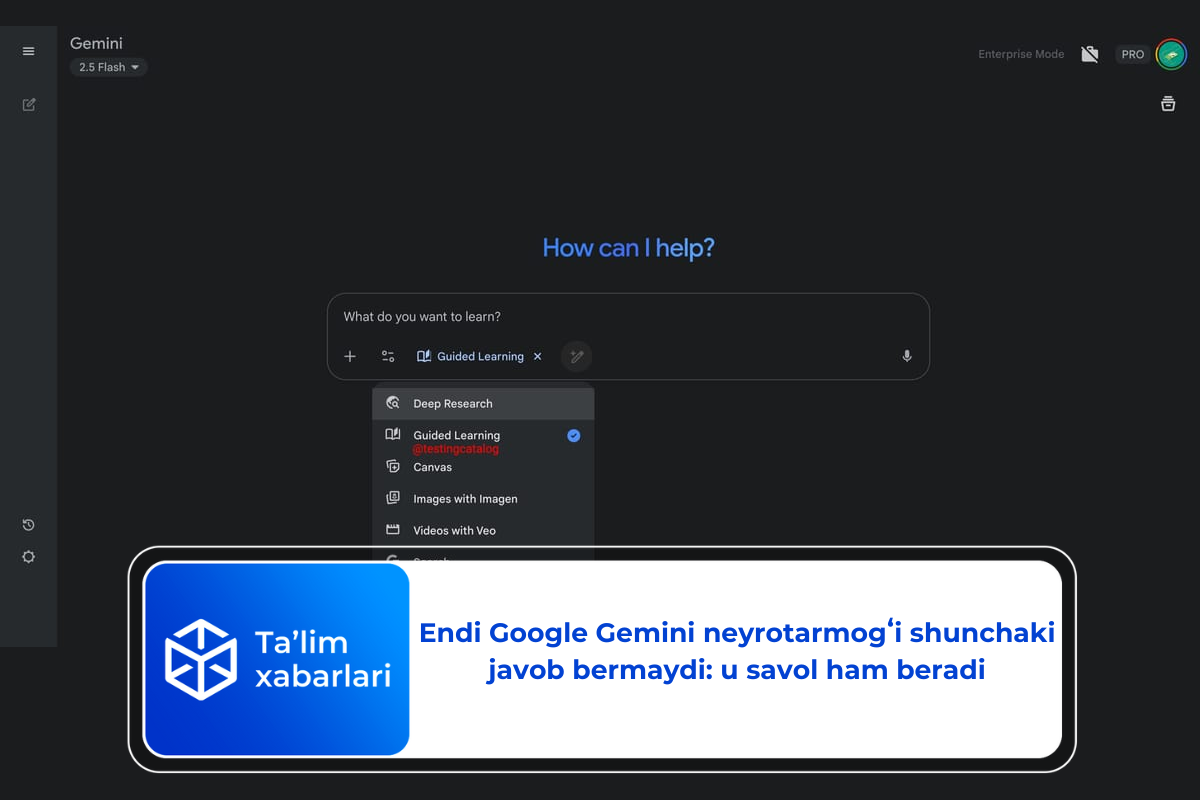Remove the Guided Learning chip with its X
Image resolution: width=1200 pixels, height=800 pixels.
pos(537,356)
